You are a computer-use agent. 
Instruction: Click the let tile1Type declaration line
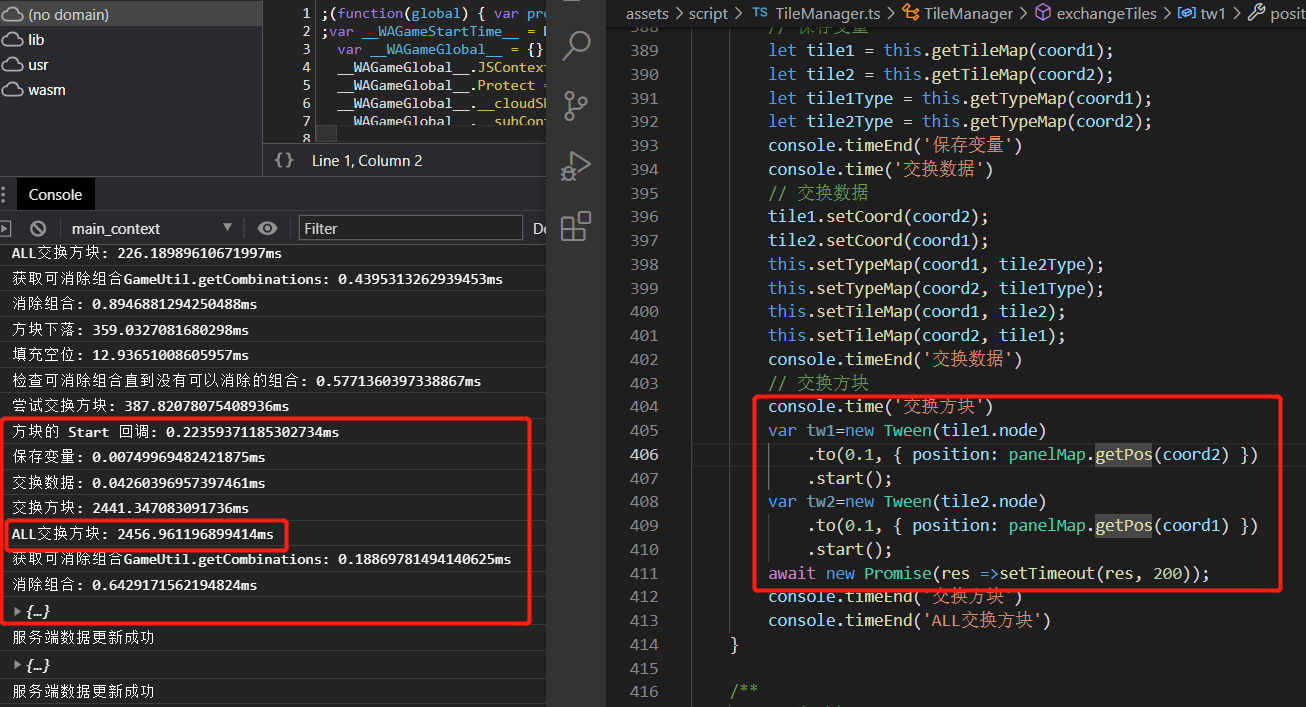coord(960,98)
